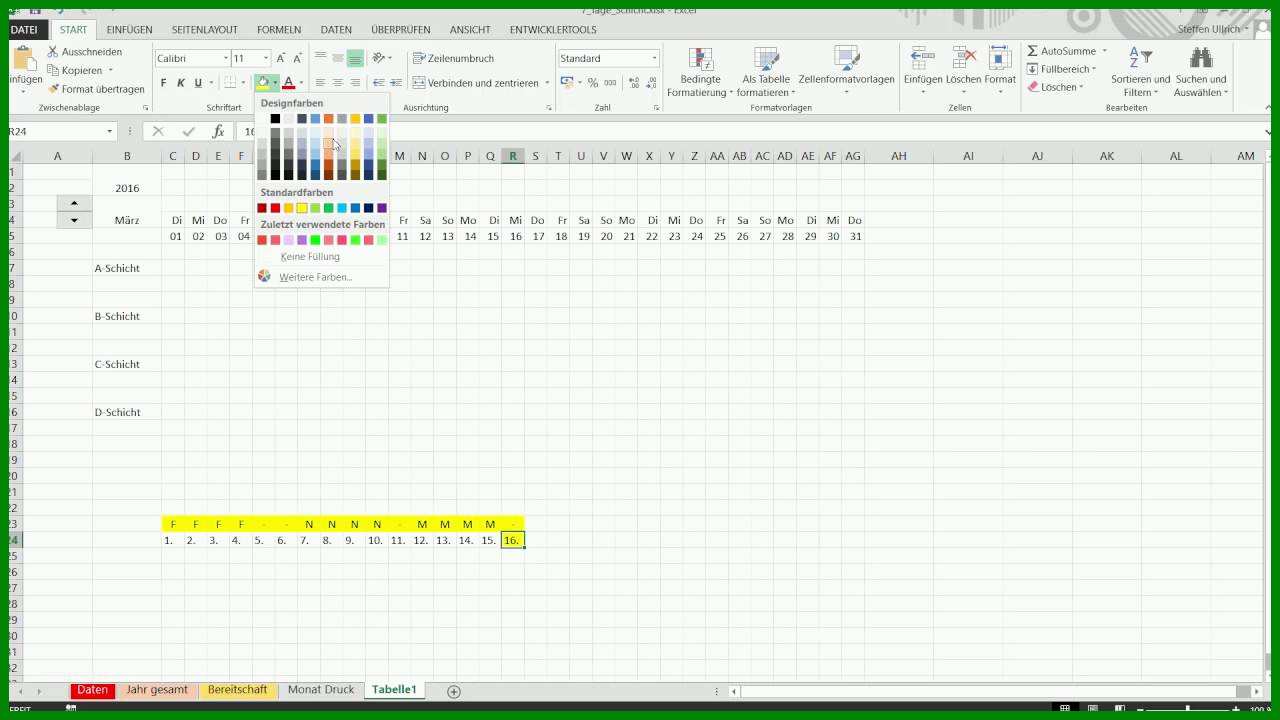
Task: Click the spin down arrow beside März
Action: (x=74, y=220)
